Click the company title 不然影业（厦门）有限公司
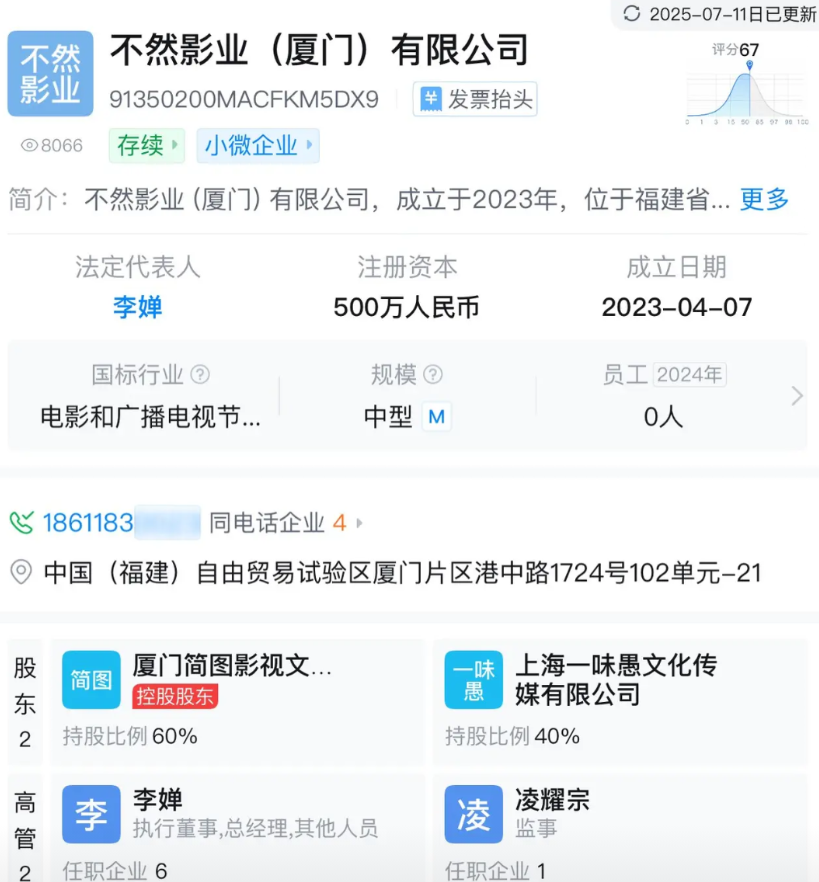The image size is (819, 882). pos(319,50)
